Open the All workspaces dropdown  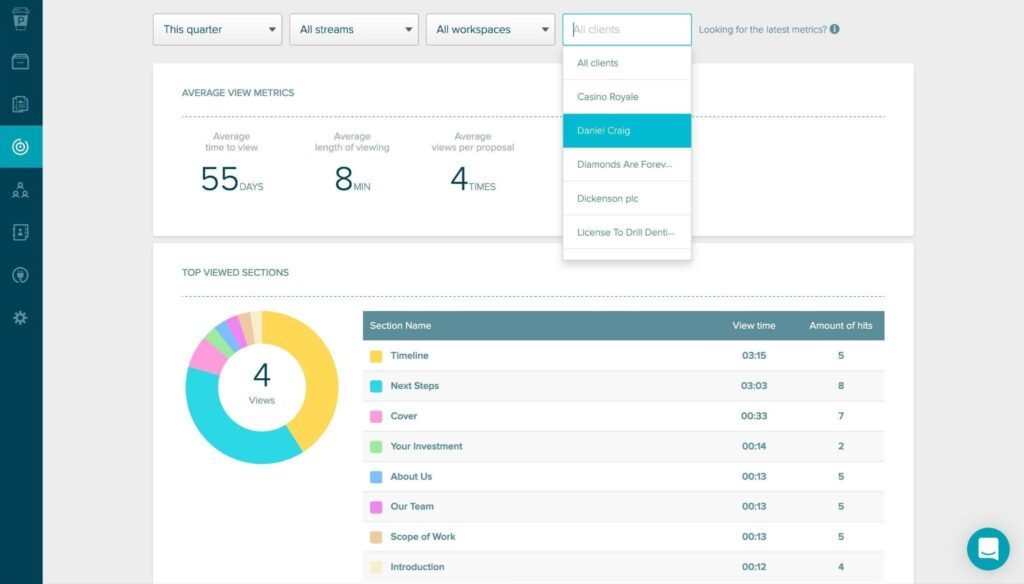[x=490, y=29]
